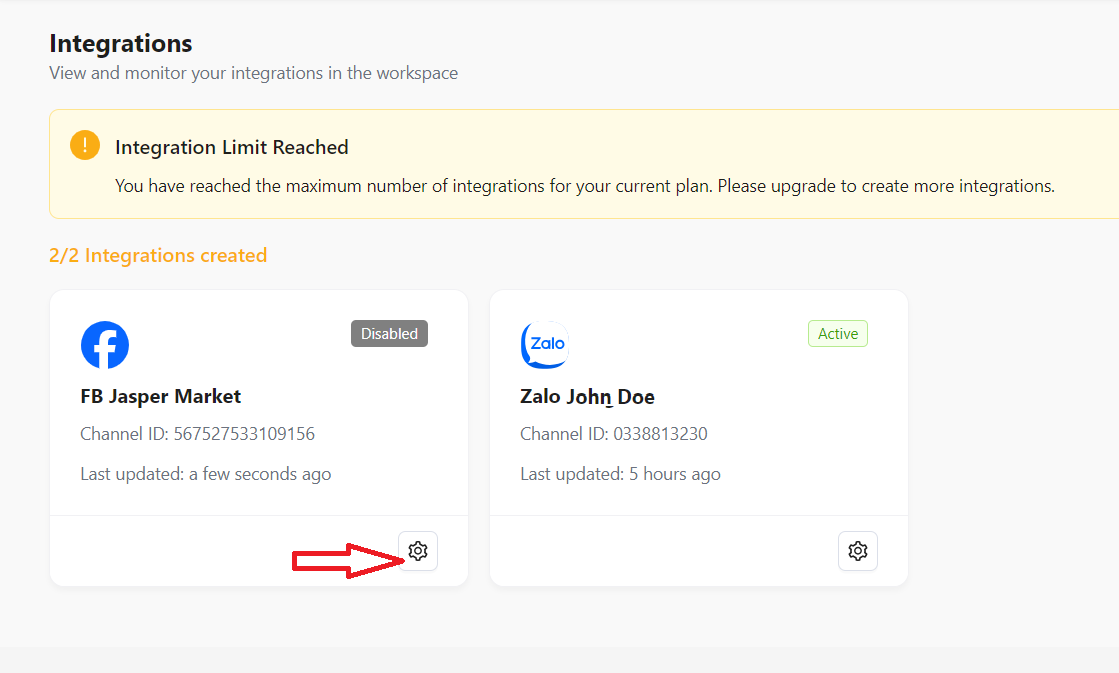
Task: Click the Disabled status badge
Action: point(389,334)
